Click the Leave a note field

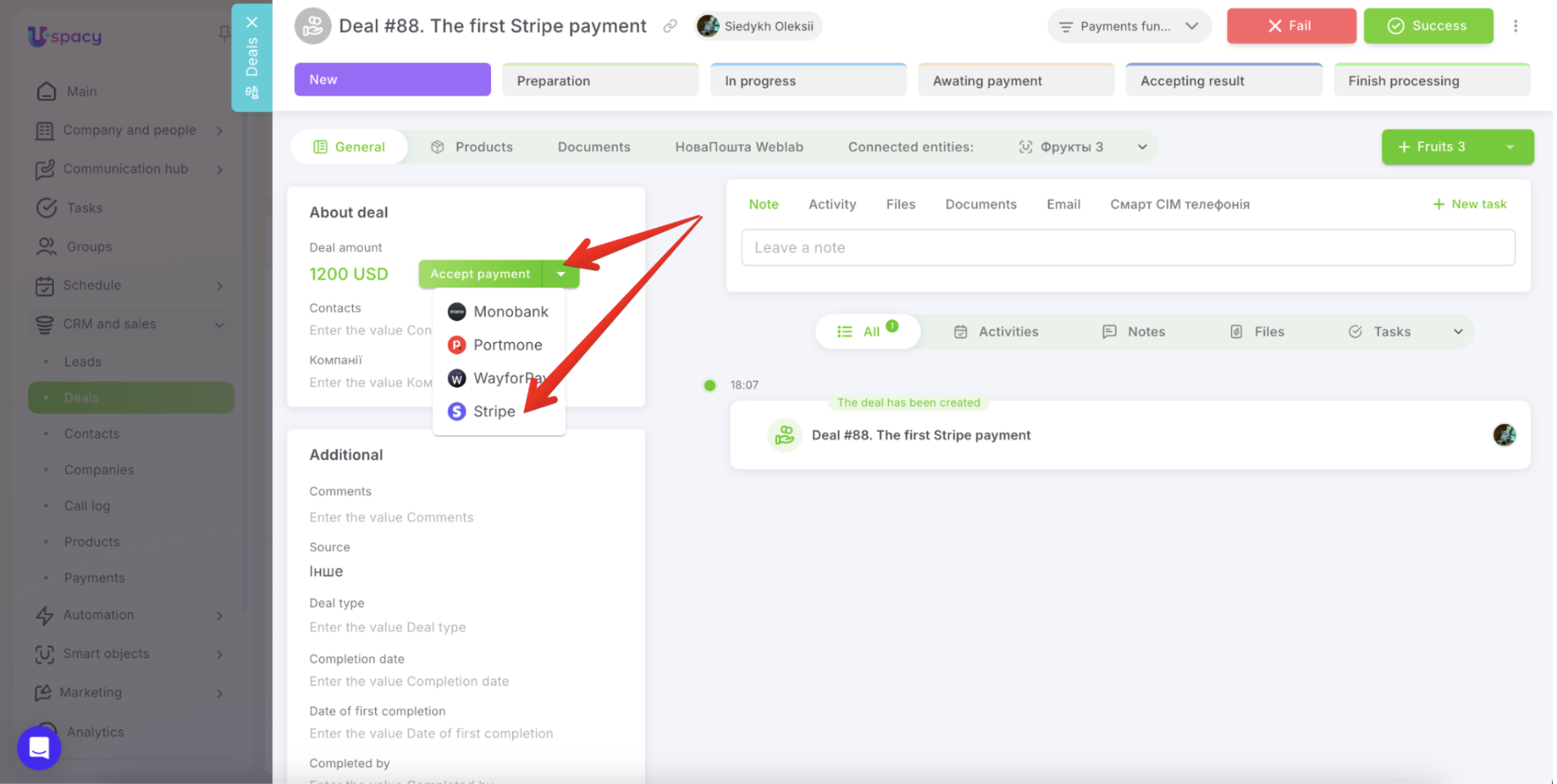(1128, 247)
